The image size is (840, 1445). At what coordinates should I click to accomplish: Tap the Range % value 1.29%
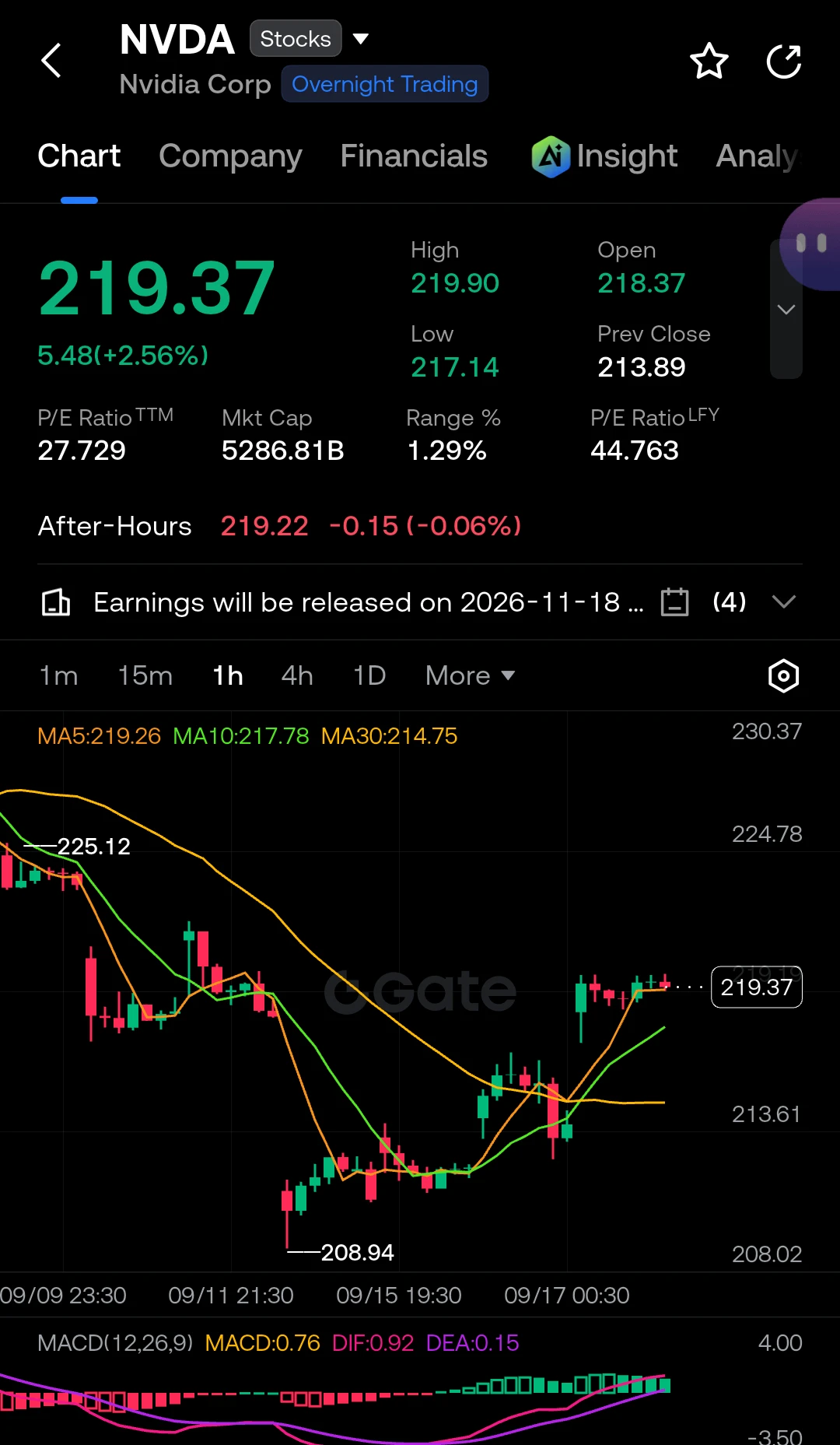[446, 451]
